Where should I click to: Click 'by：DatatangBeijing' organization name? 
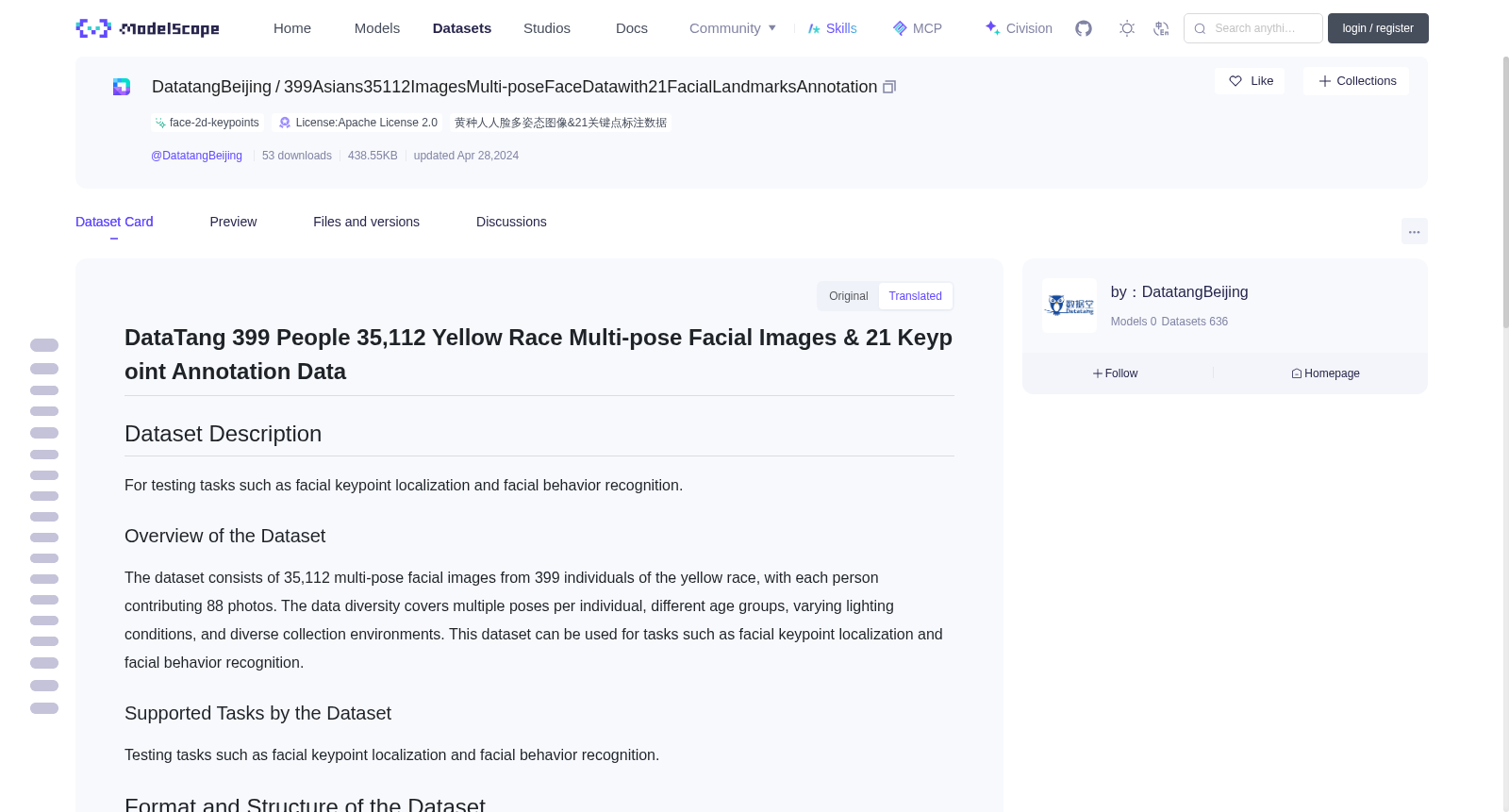click(x=1179, y=292)
